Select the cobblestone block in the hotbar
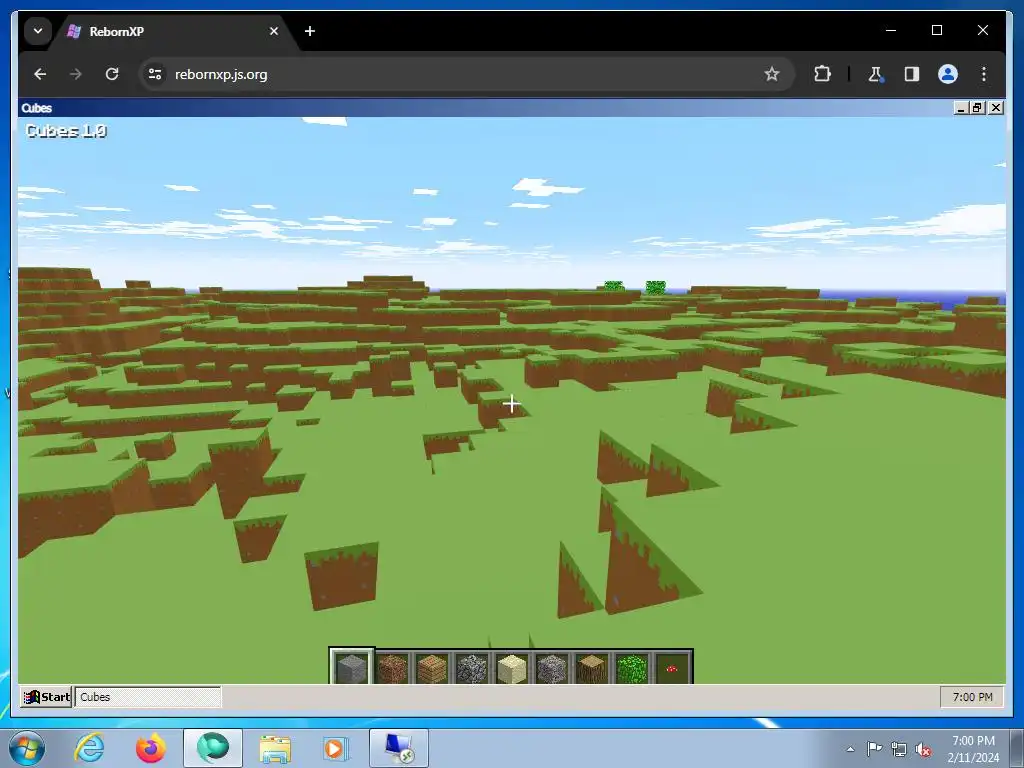The width and height of the screenshot is (1024, 768). [472, 668]
